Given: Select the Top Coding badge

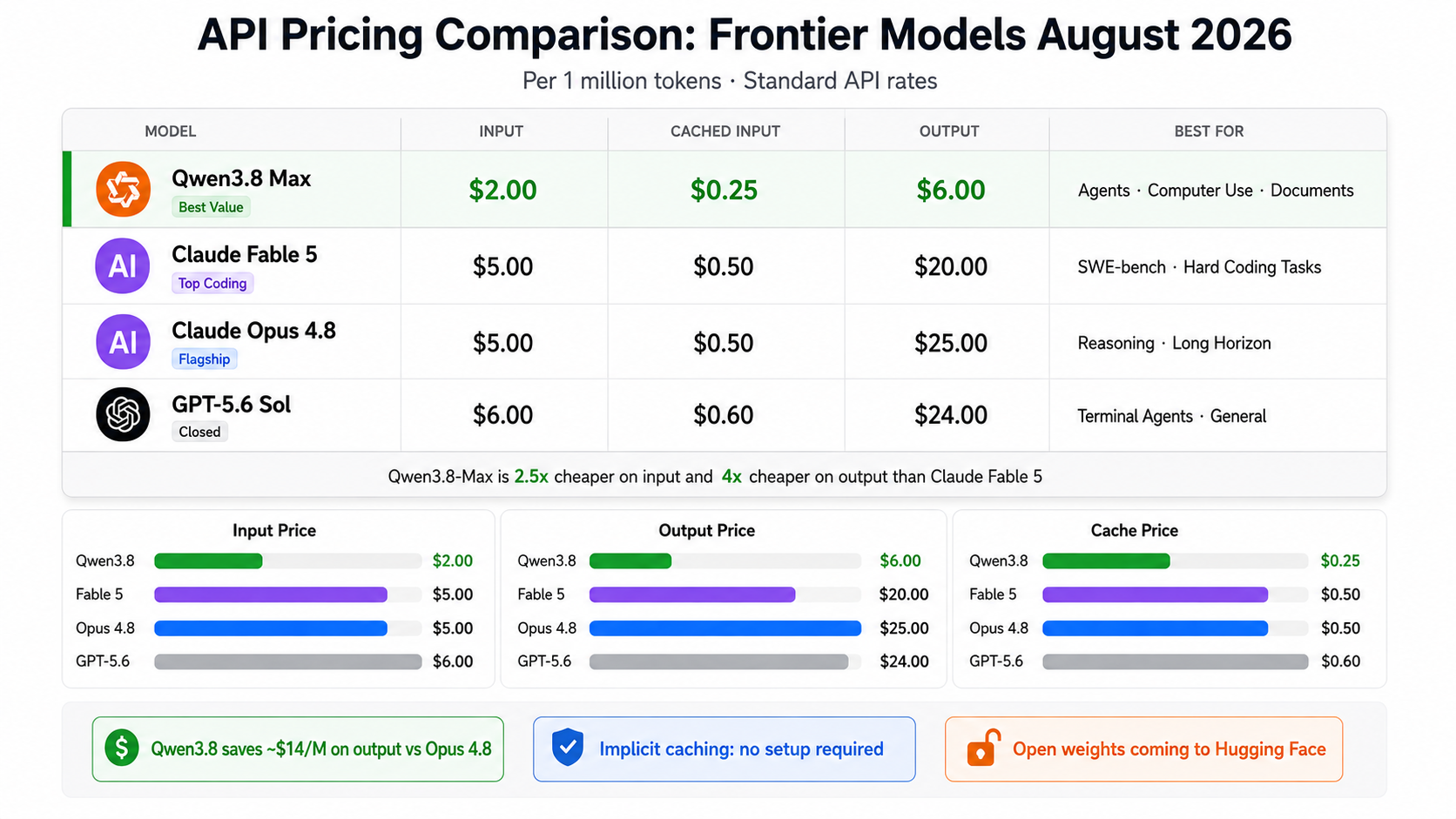Looking at the screenshot, I should (x=212, y=283).
